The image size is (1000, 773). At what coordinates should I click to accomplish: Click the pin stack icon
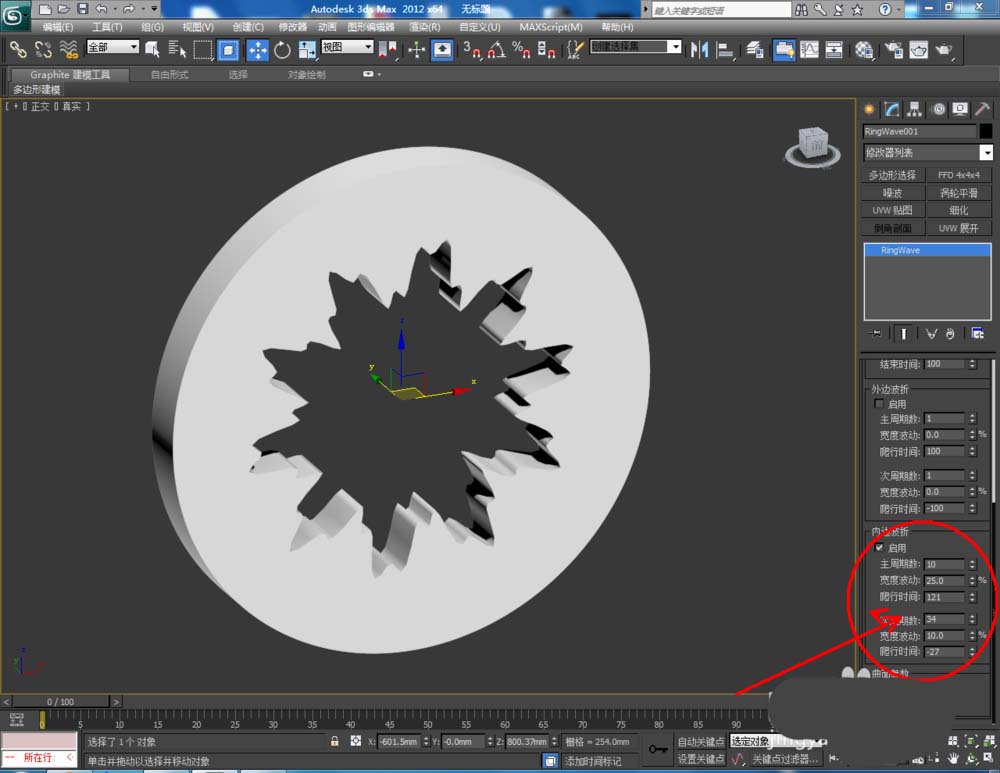point(876,333)
